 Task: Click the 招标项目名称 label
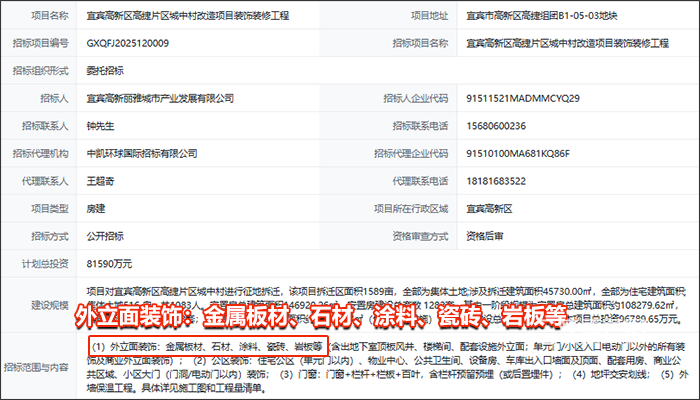point(420,43)
